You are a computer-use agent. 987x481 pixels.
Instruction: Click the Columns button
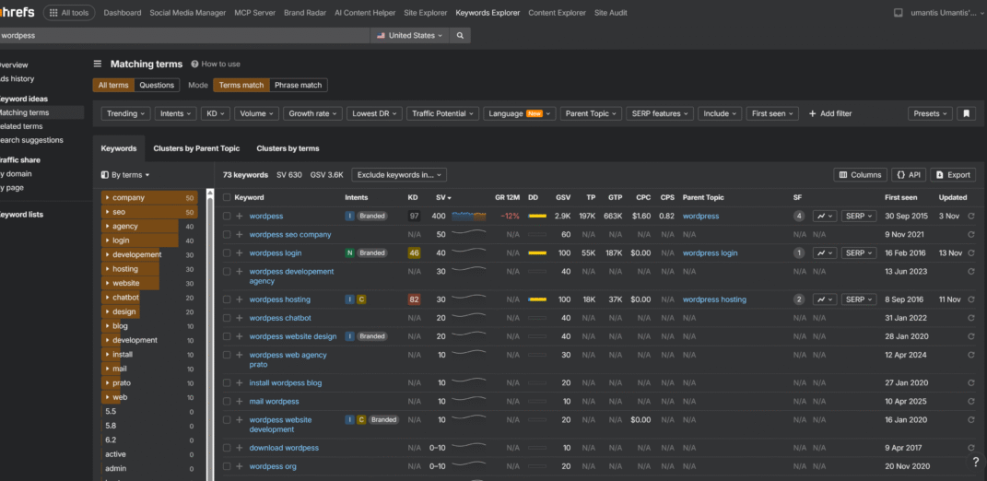pyautogui.click(x=860, y=175)
